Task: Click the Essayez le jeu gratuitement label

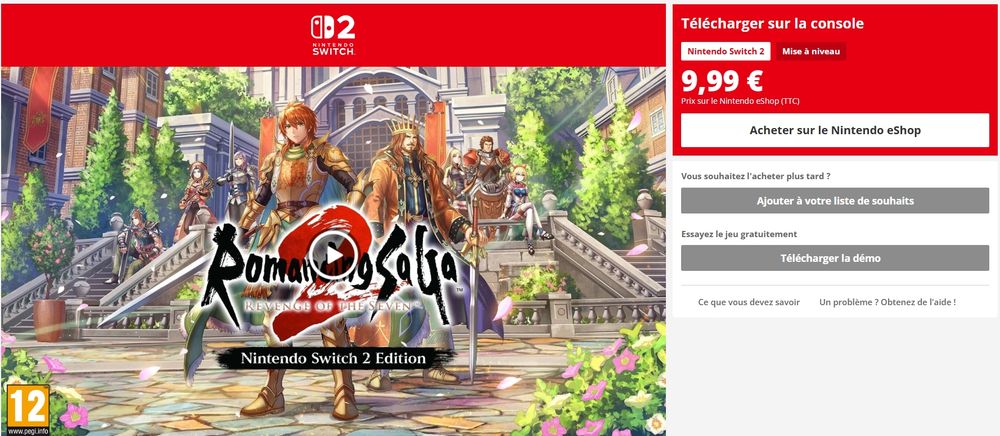Action: pos(739,234)
